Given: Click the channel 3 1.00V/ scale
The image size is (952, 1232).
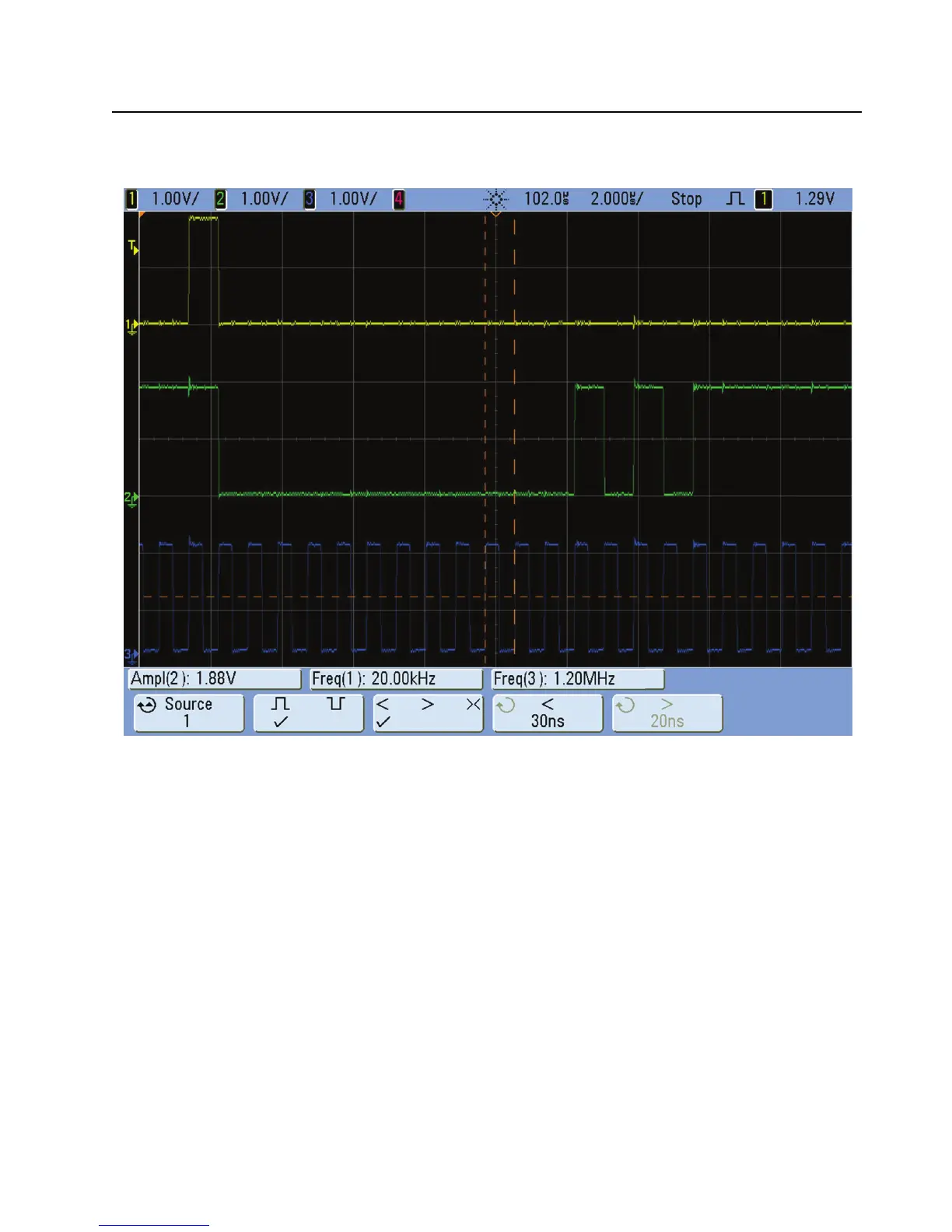Looking at the screenshot, I should pyautogui.click(x=353, y=199).
